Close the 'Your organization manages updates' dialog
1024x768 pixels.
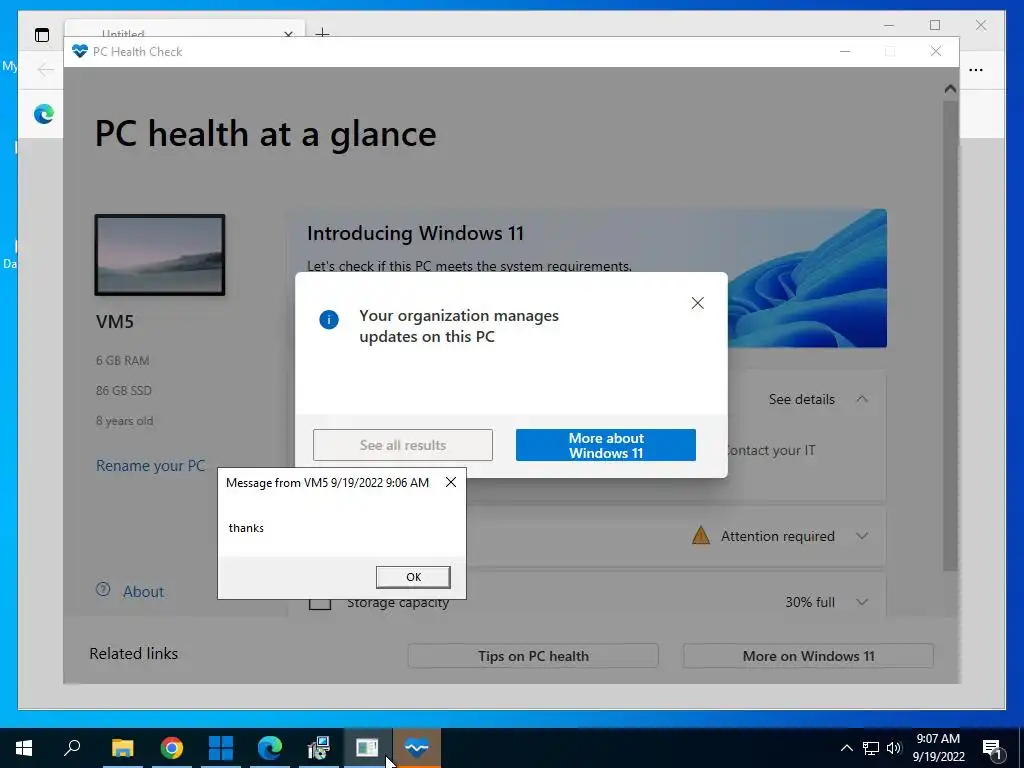pos(697,303)
